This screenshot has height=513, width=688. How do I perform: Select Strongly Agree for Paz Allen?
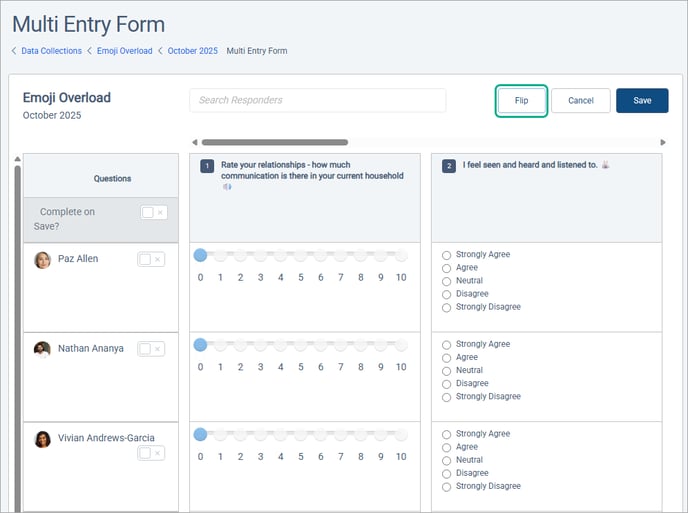446,255
